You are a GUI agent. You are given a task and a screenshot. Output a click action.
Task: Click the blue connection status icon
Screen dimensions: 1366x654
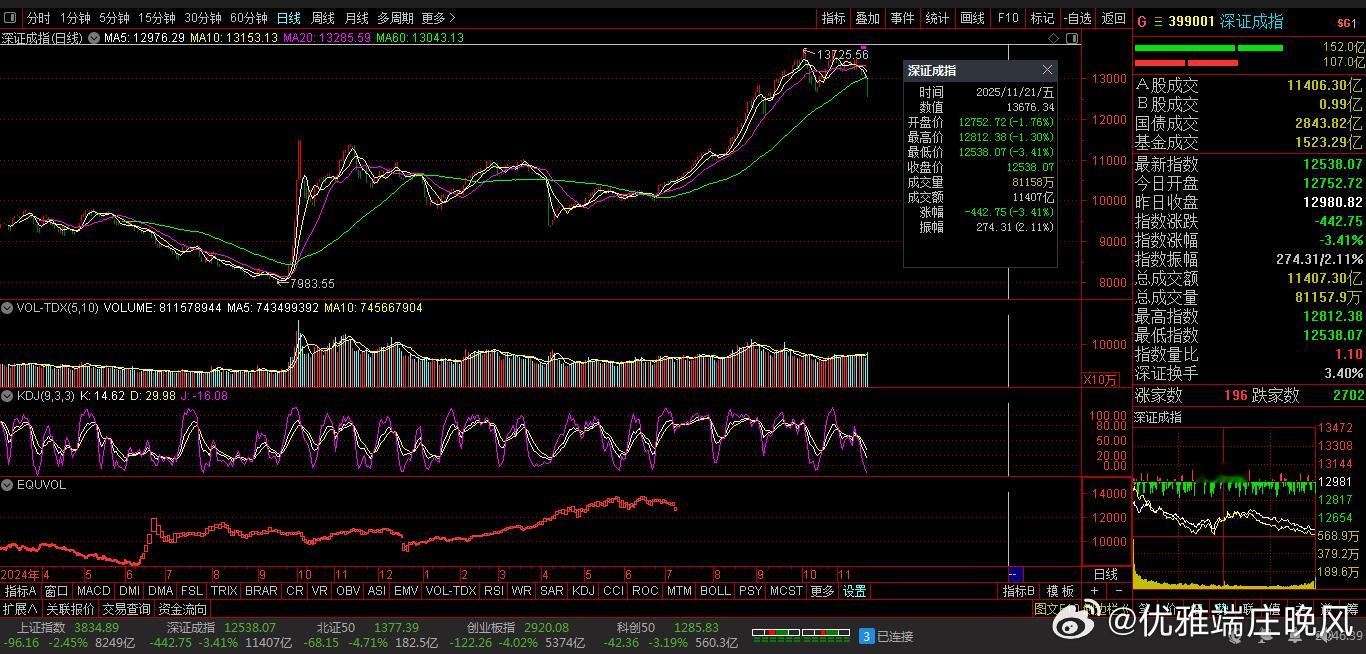[x=867, y=635]
